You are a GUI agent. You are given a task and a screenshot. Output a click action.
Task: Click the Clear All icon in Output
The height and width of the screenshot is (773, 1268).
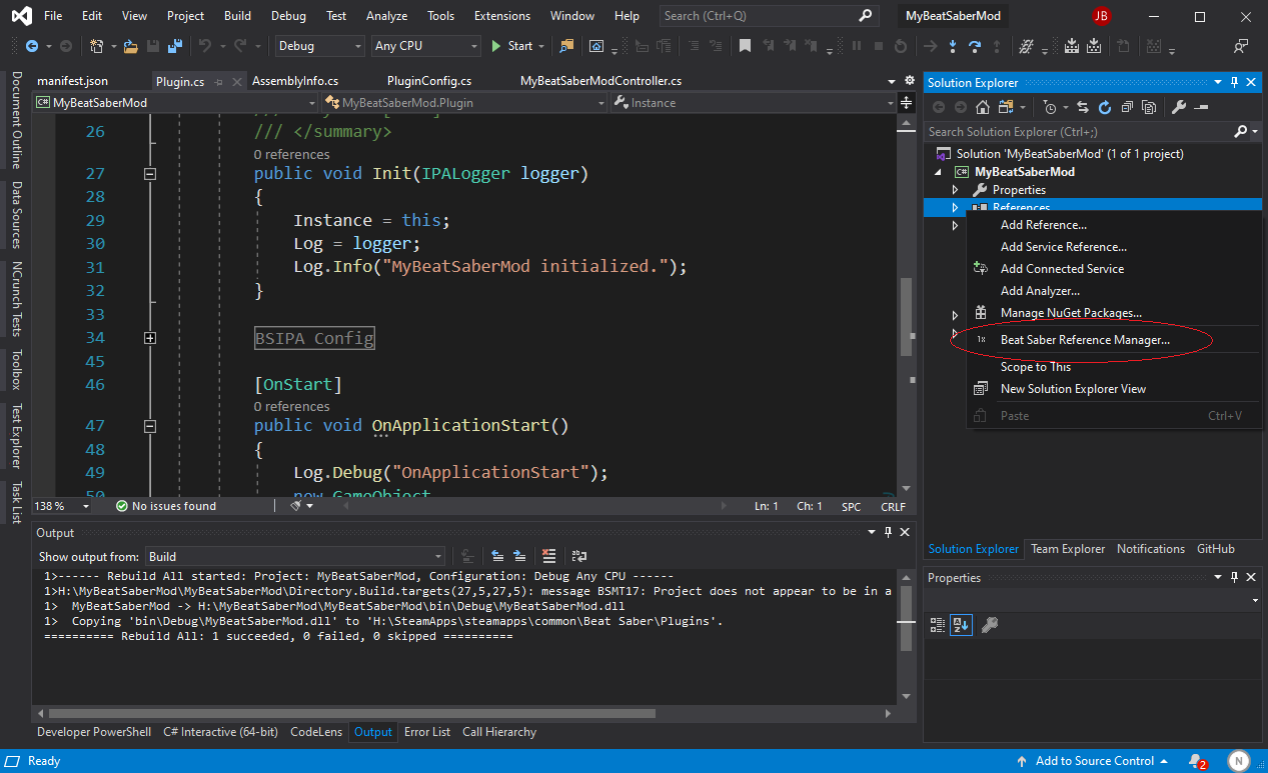click(x=549, y=556)
